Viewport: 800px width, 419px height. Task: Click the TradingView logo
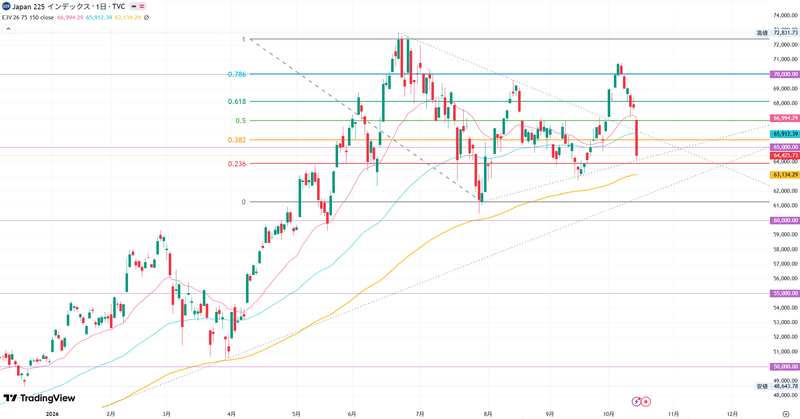pyautogui.click(x=39, y=398)
